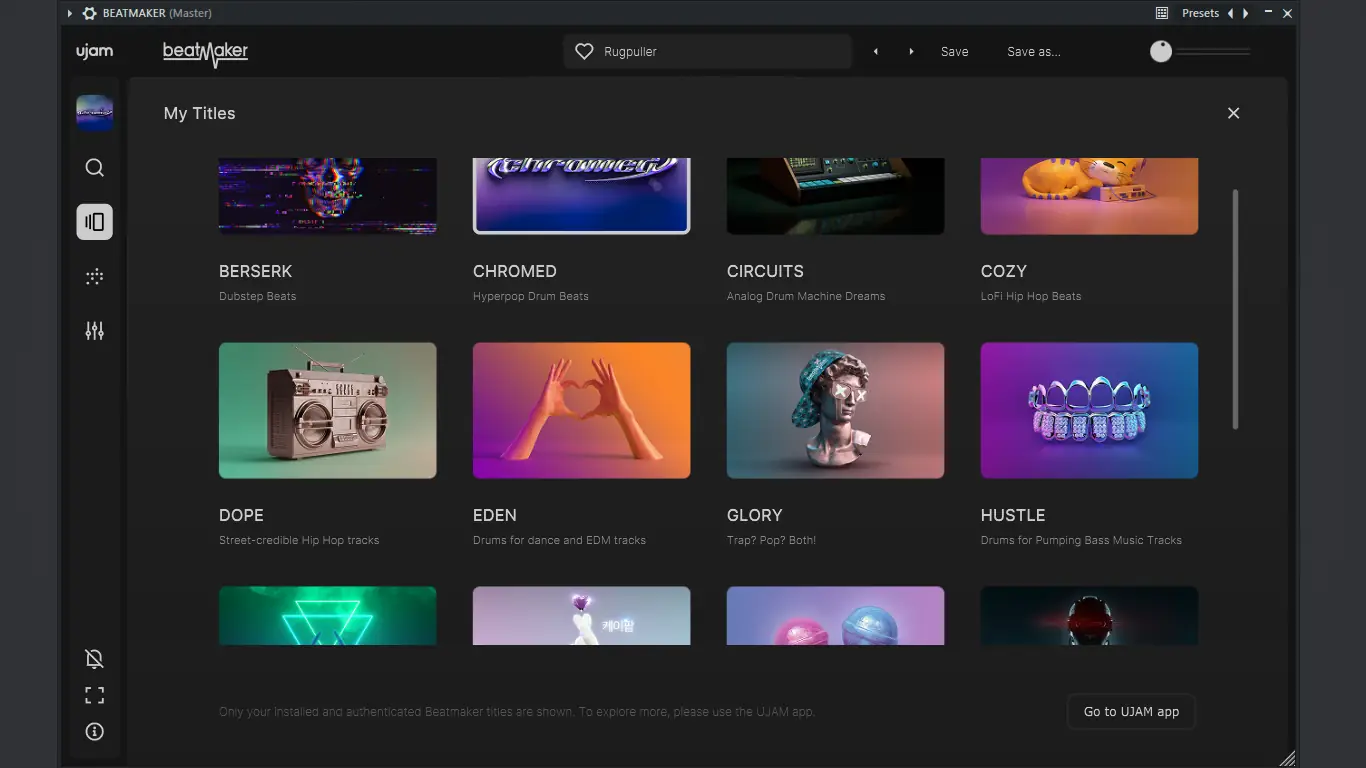Open the info circle icon
The image size is (1366, 768).
point(94,732)
